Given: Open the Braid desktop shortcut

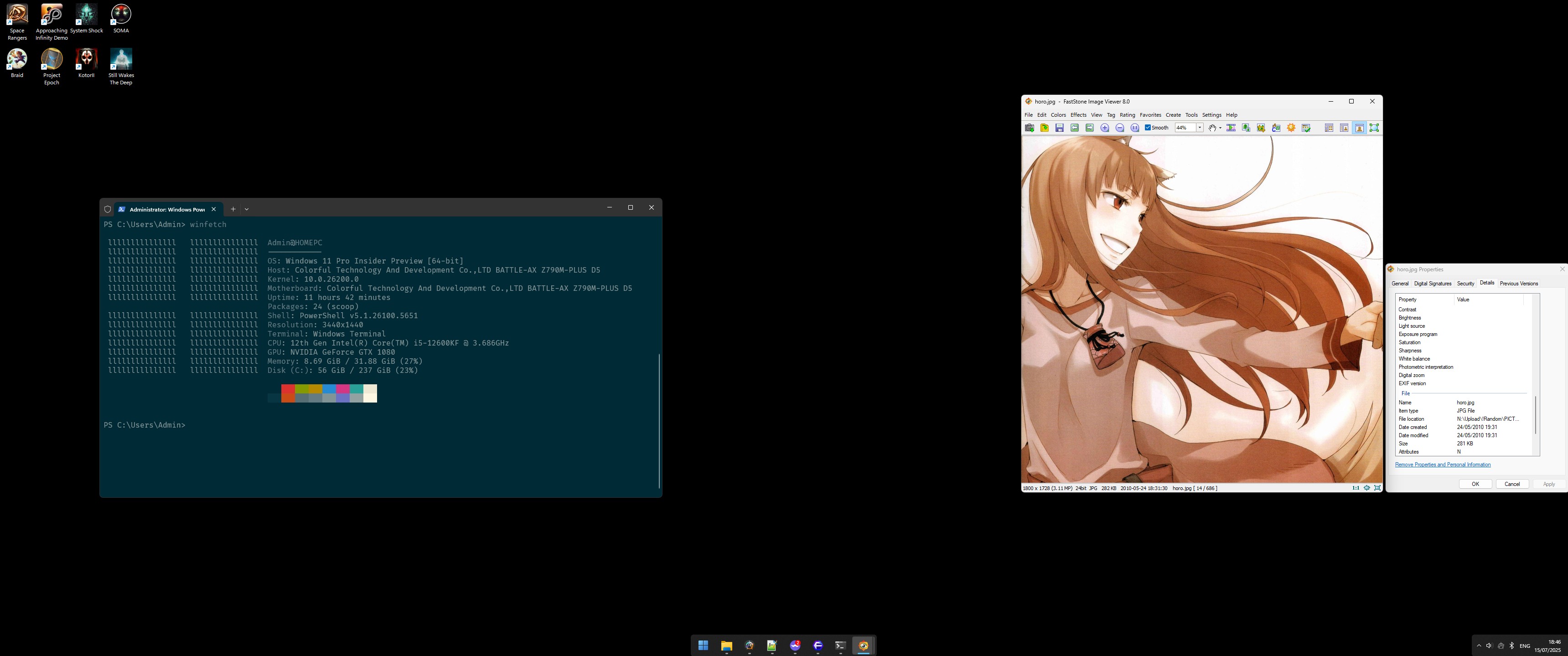Looking at the screenshot, I should pyautogui.click(x=17, y=63).
